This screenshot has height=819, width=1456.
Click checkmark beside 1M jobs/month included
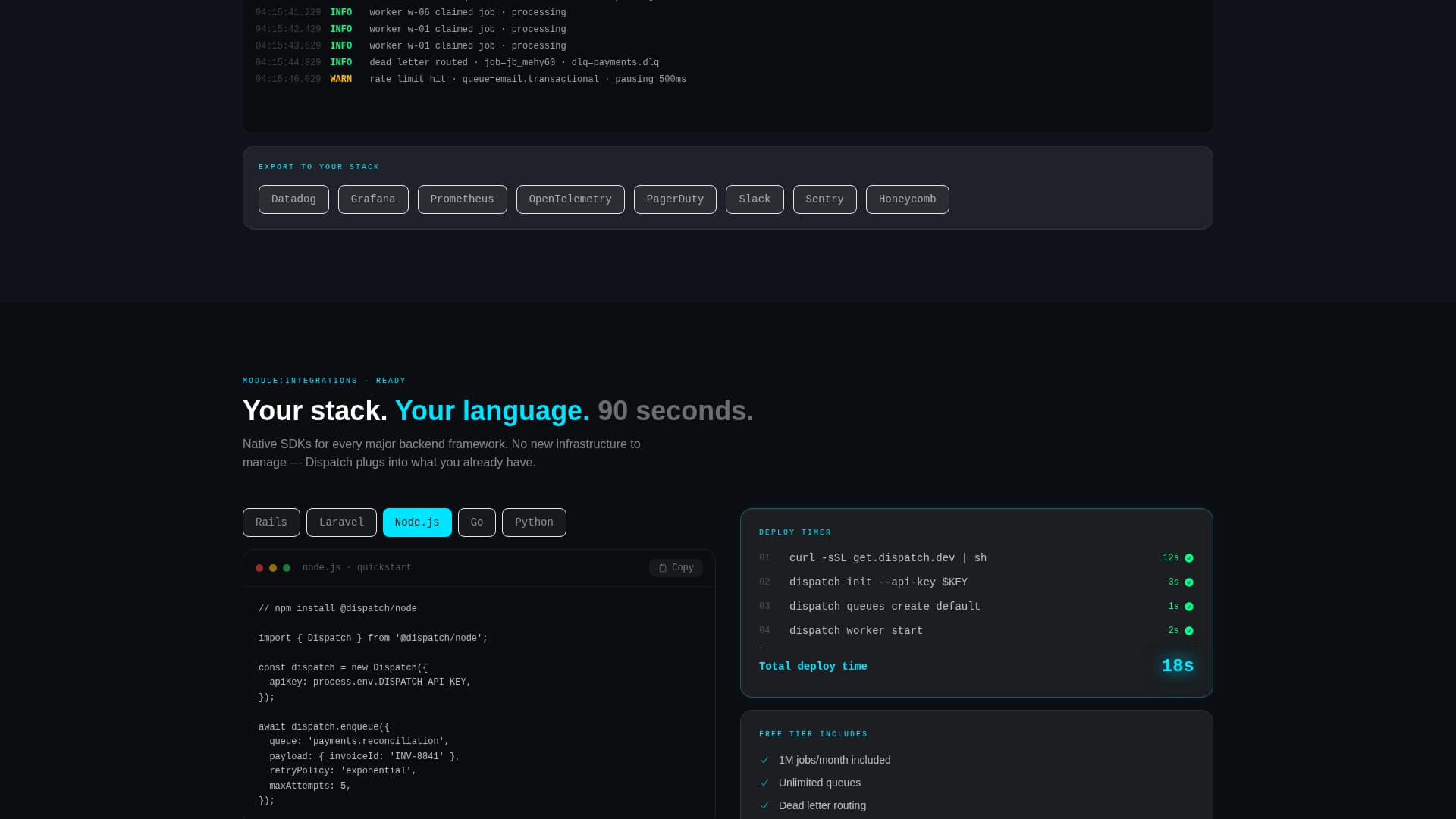click(764, 760)
